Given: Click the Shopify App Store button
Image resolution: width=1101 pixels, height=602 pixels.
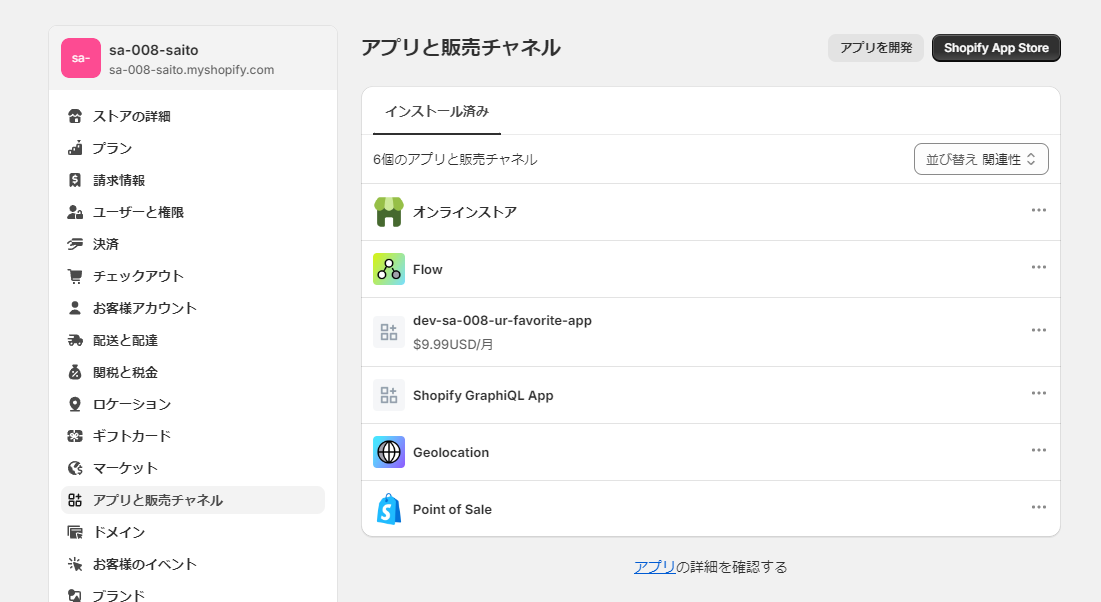Looking at the screenshot, I should click(996, 48).
